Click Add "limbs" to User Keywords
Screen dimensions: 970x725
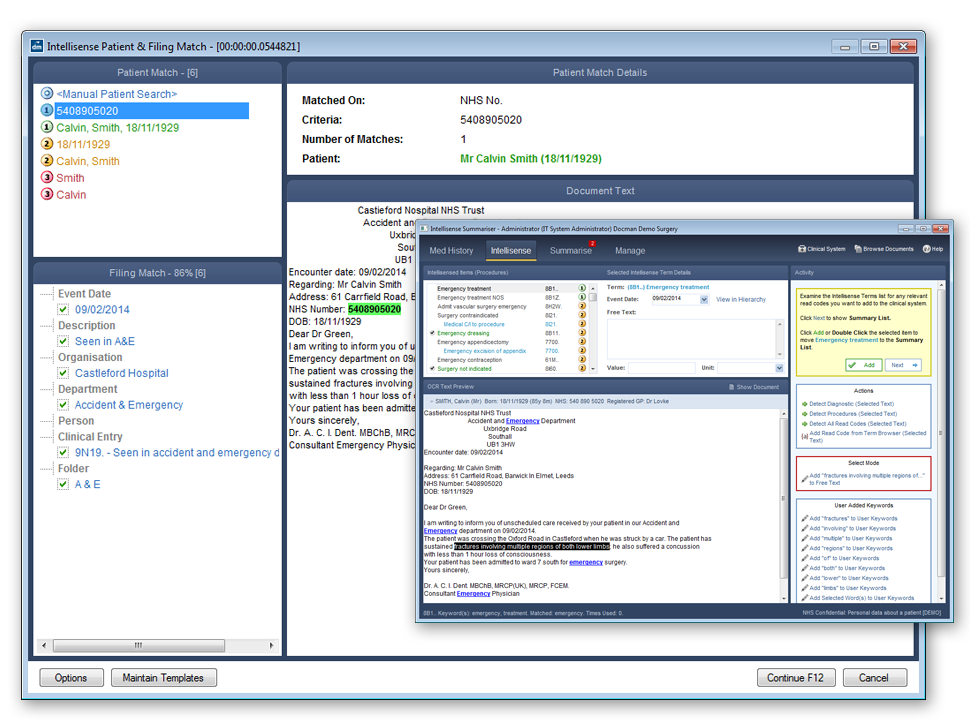coord(844,588)
